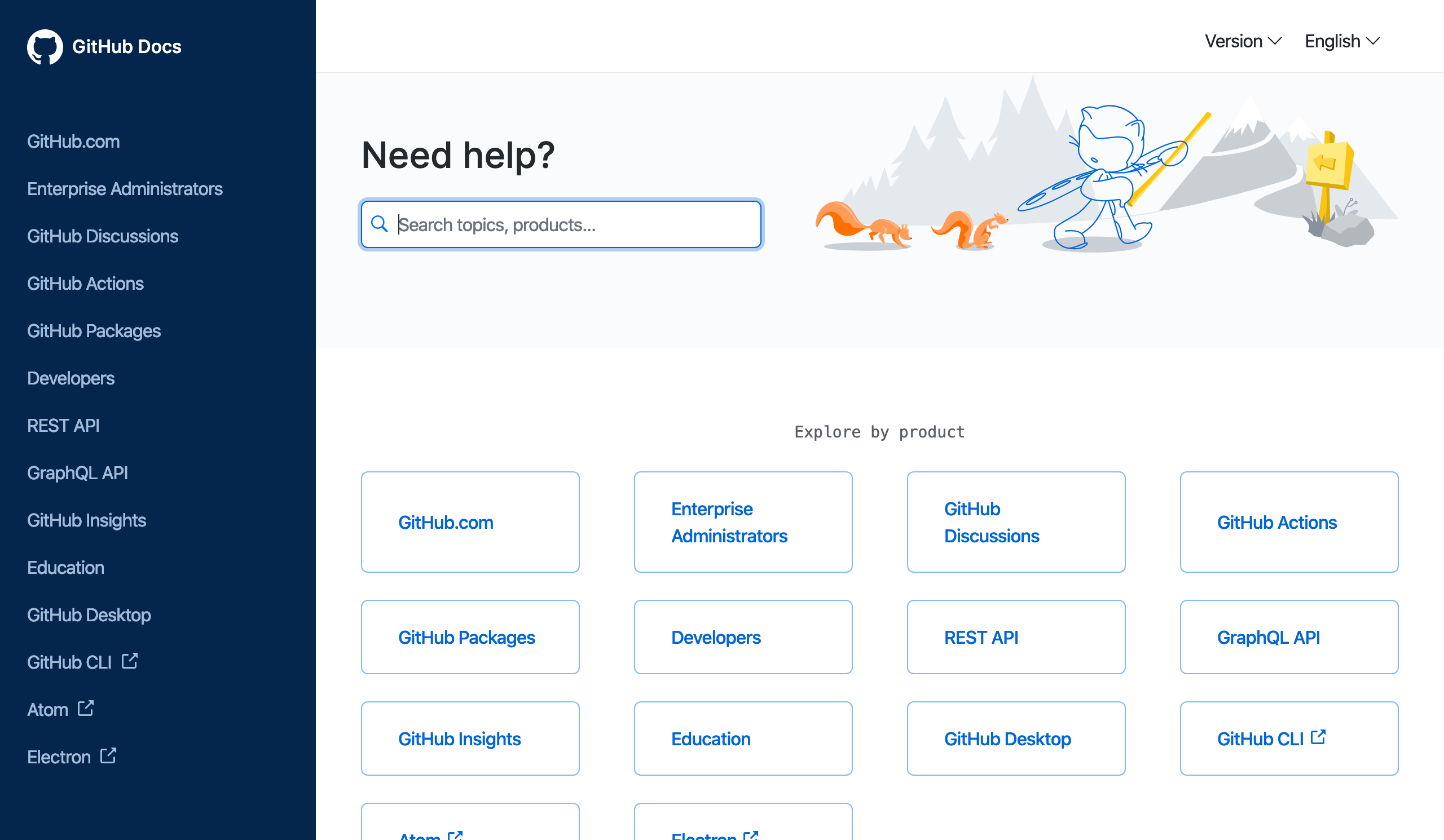Click external link icon beside sidebar Electron

[x=108, y=756]
